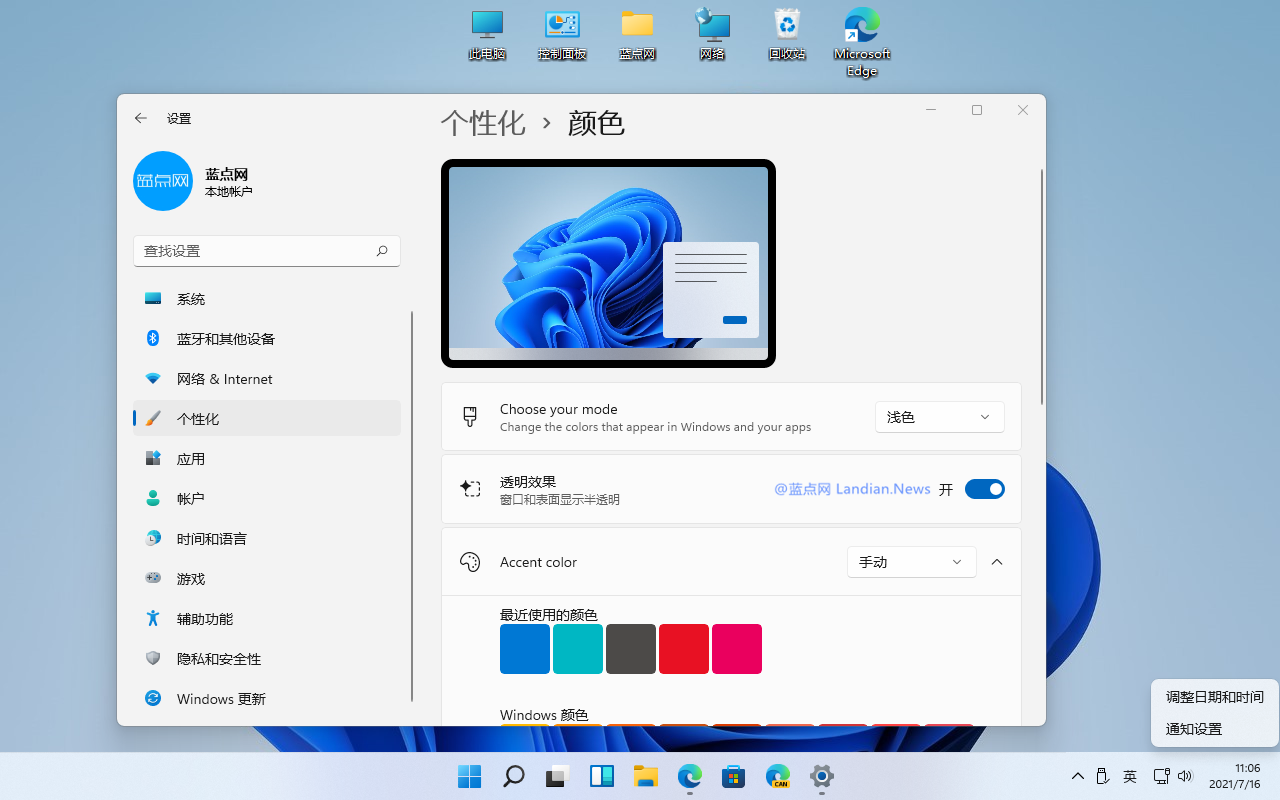Pick blue recent color swatch
Screen dimensions: 1280x800
[x=525, y=649]
